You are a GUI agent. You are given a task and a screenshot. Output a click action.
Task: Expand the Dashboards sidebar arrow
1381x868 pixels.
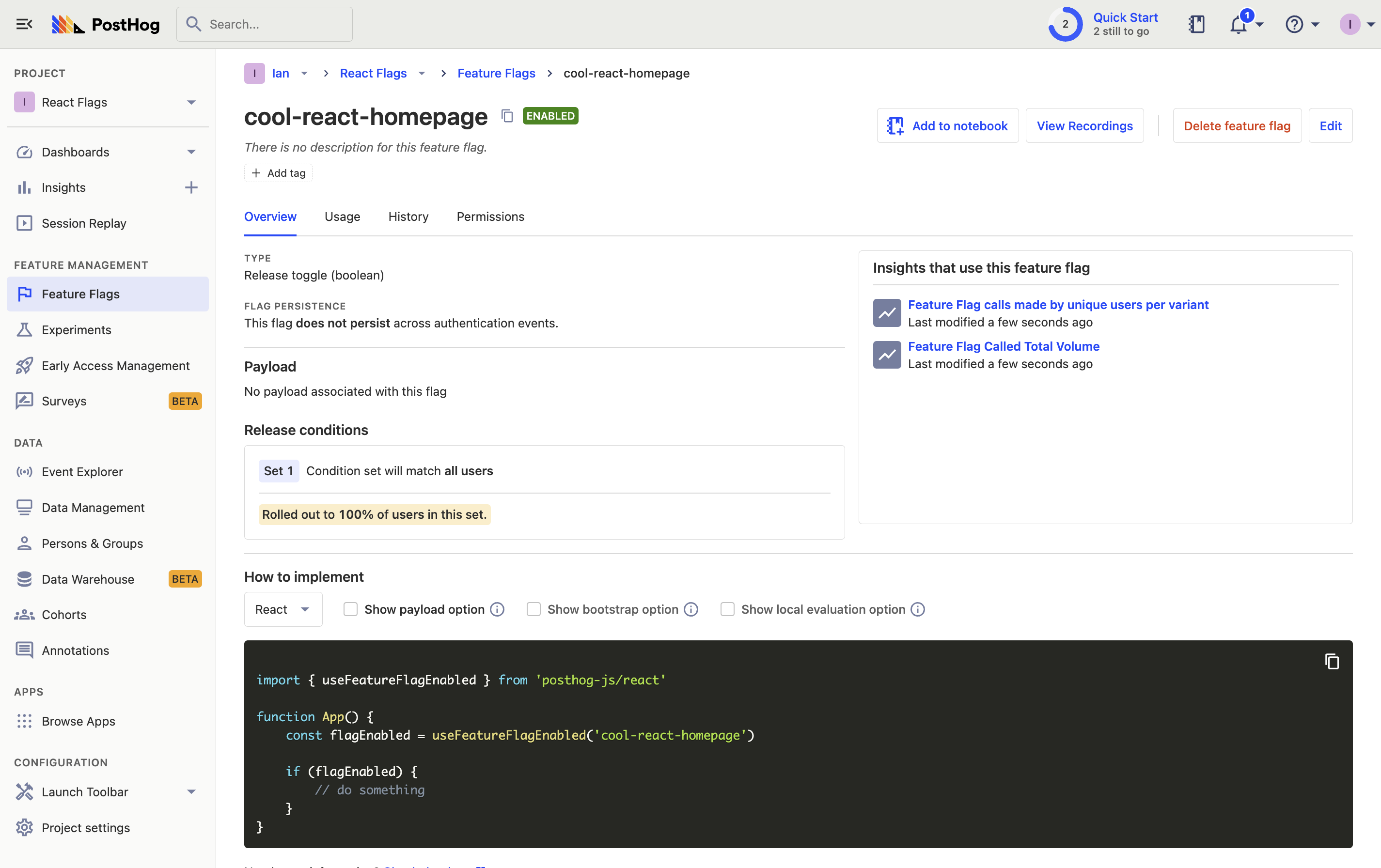[x=191, y=152]
